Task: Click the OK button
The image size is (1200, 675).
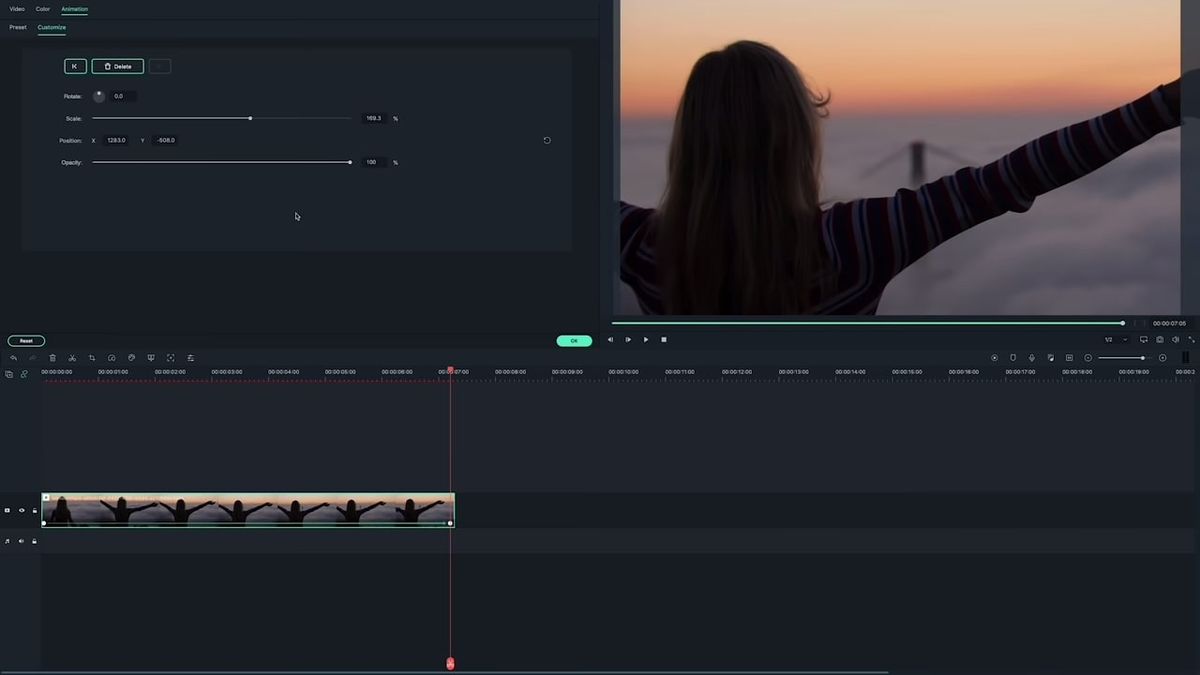Action: tap(573, 340)
